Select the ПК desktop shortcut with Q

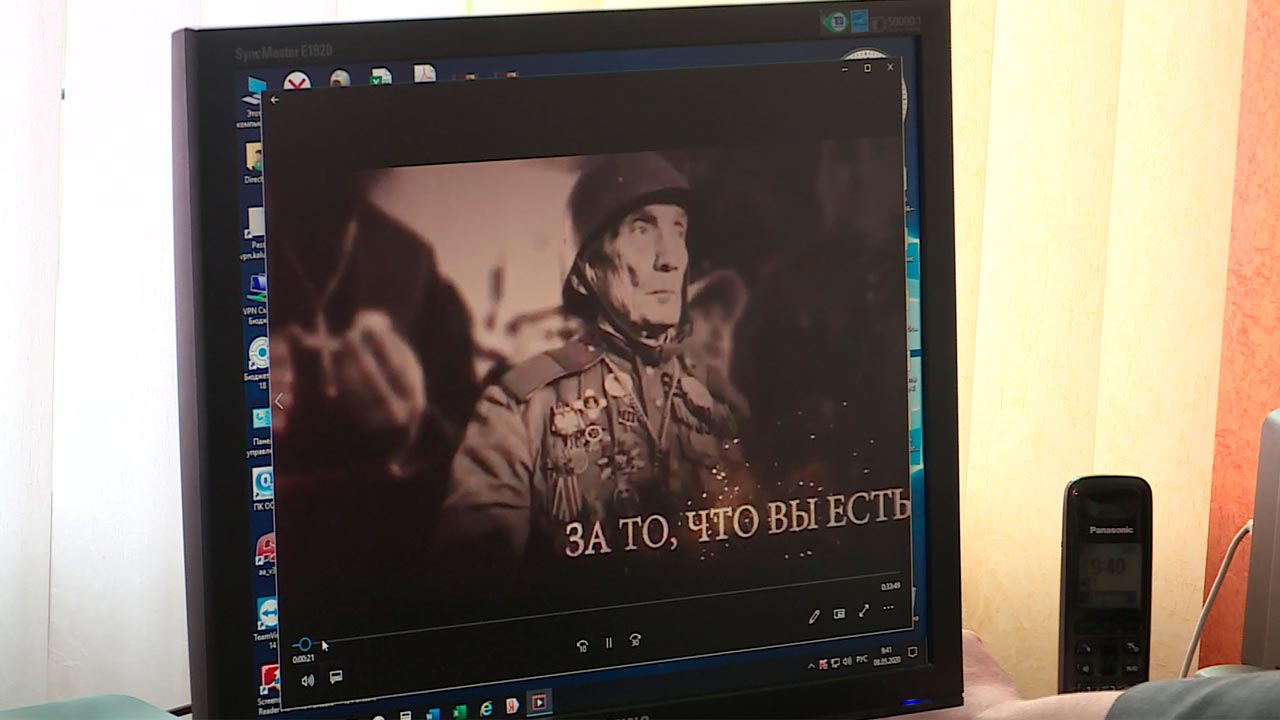[262, 490]
